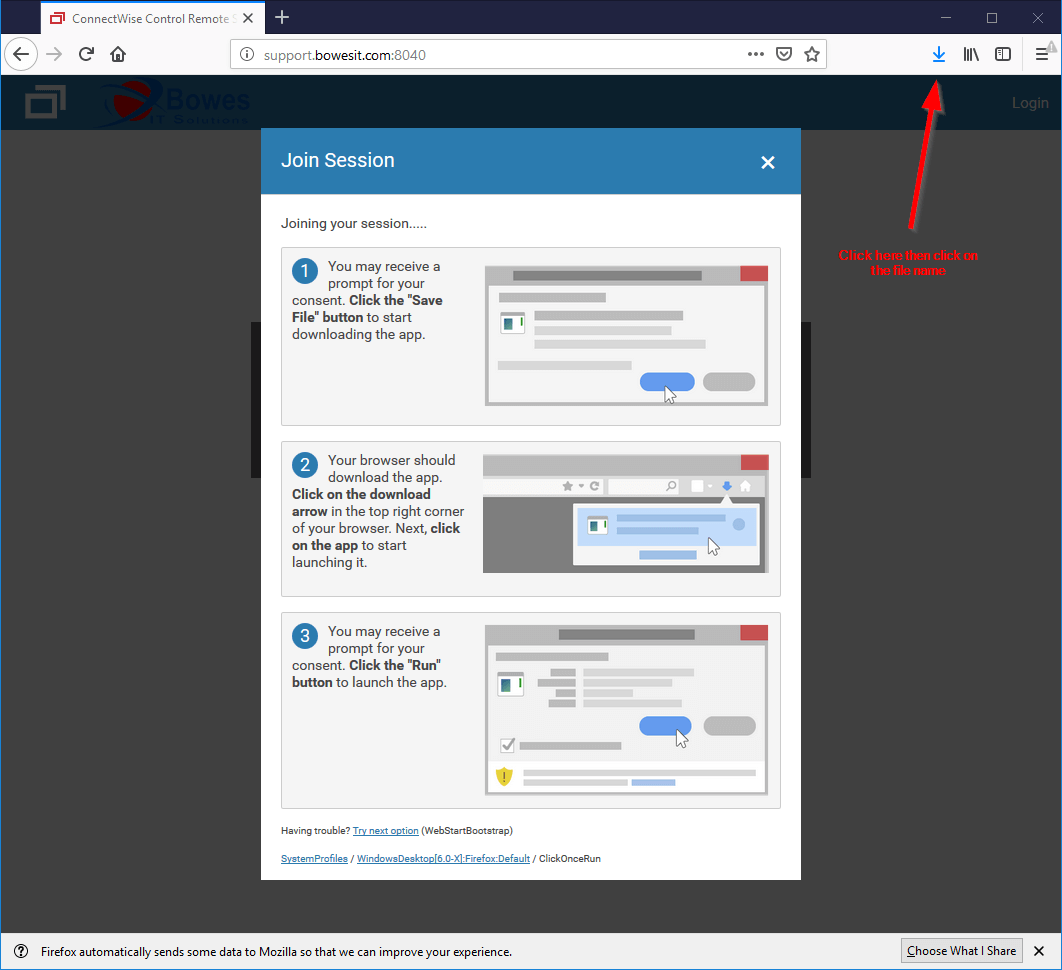Click the Try next option link
Image resolution: width=1062 pixels, height=970 pixels.
[385, 830]
